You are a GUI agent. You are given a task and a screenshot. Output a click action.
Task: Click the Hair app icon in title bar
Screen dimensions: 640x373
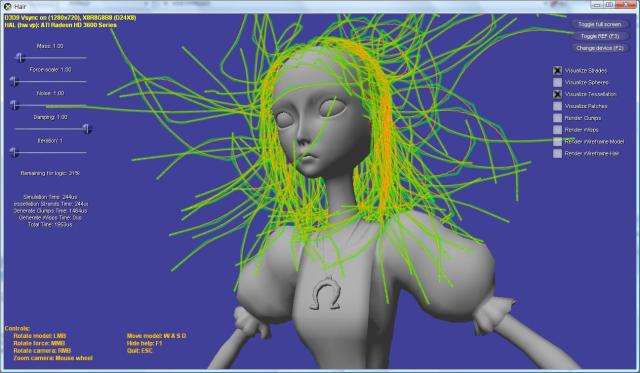[7, 7]
